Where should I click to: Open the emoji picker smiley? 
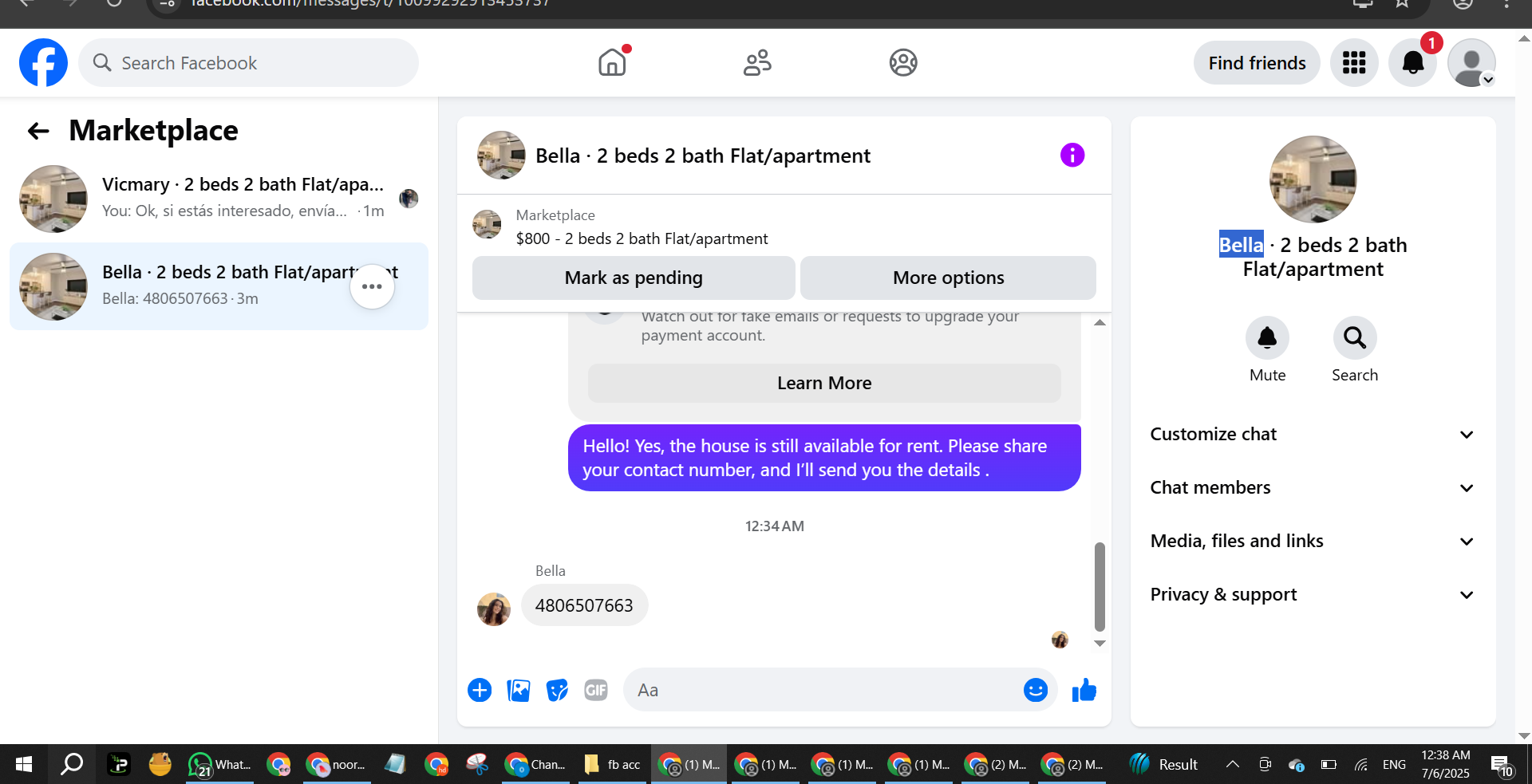pos(1035,690)
